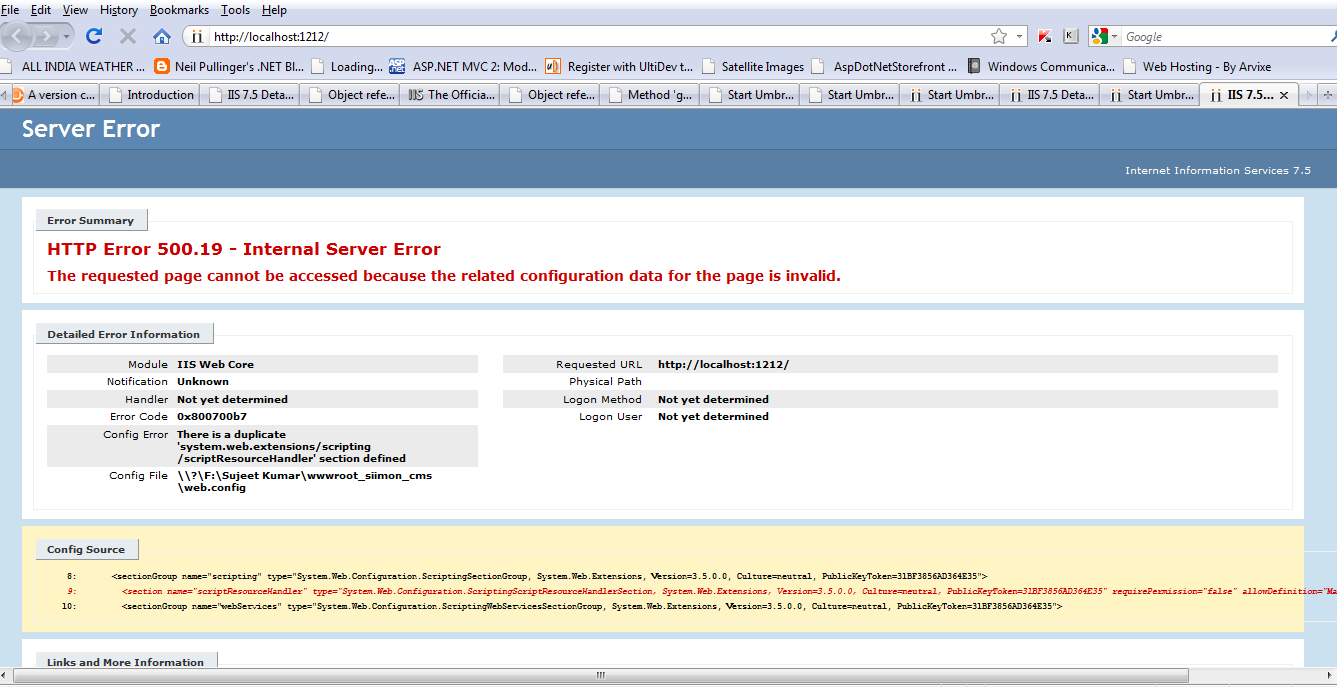Click the page's horizontal scrollbar thumb
The height and width of the screenshot is (687, 1340).
click(600, 676)
